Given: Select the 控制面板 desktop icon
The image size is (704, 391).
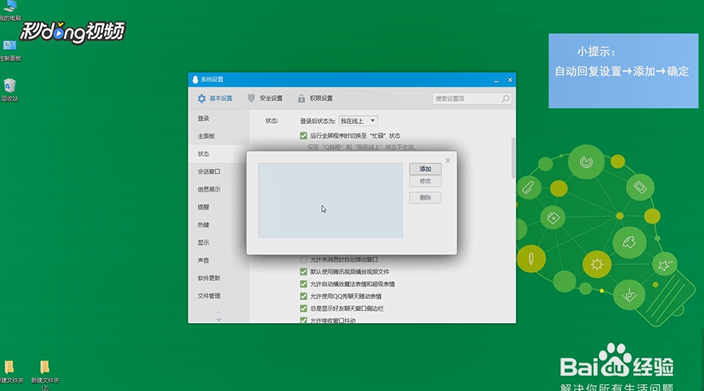Looking at the screenshot, I should (x=10, y=50).
